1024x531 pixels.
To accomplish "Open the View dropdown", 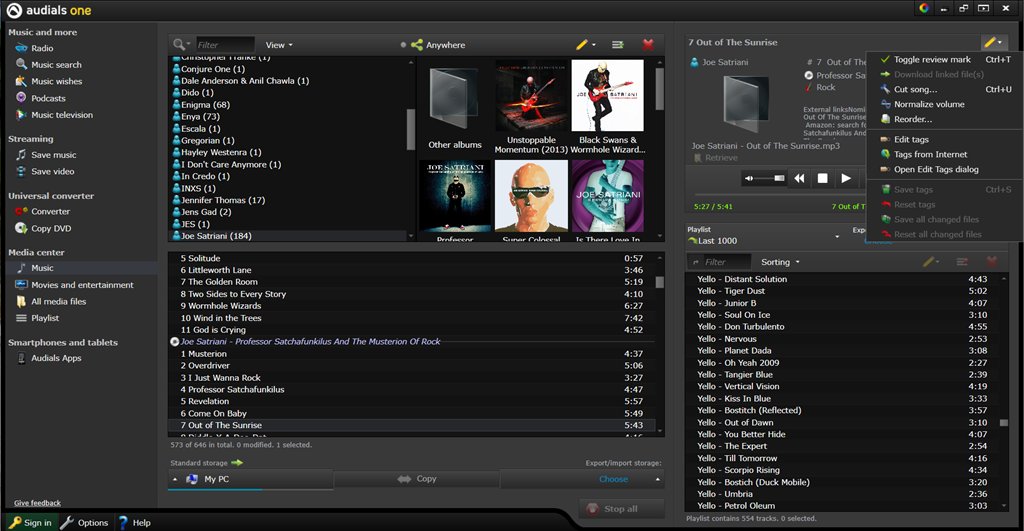I will [x=279, y=45].
